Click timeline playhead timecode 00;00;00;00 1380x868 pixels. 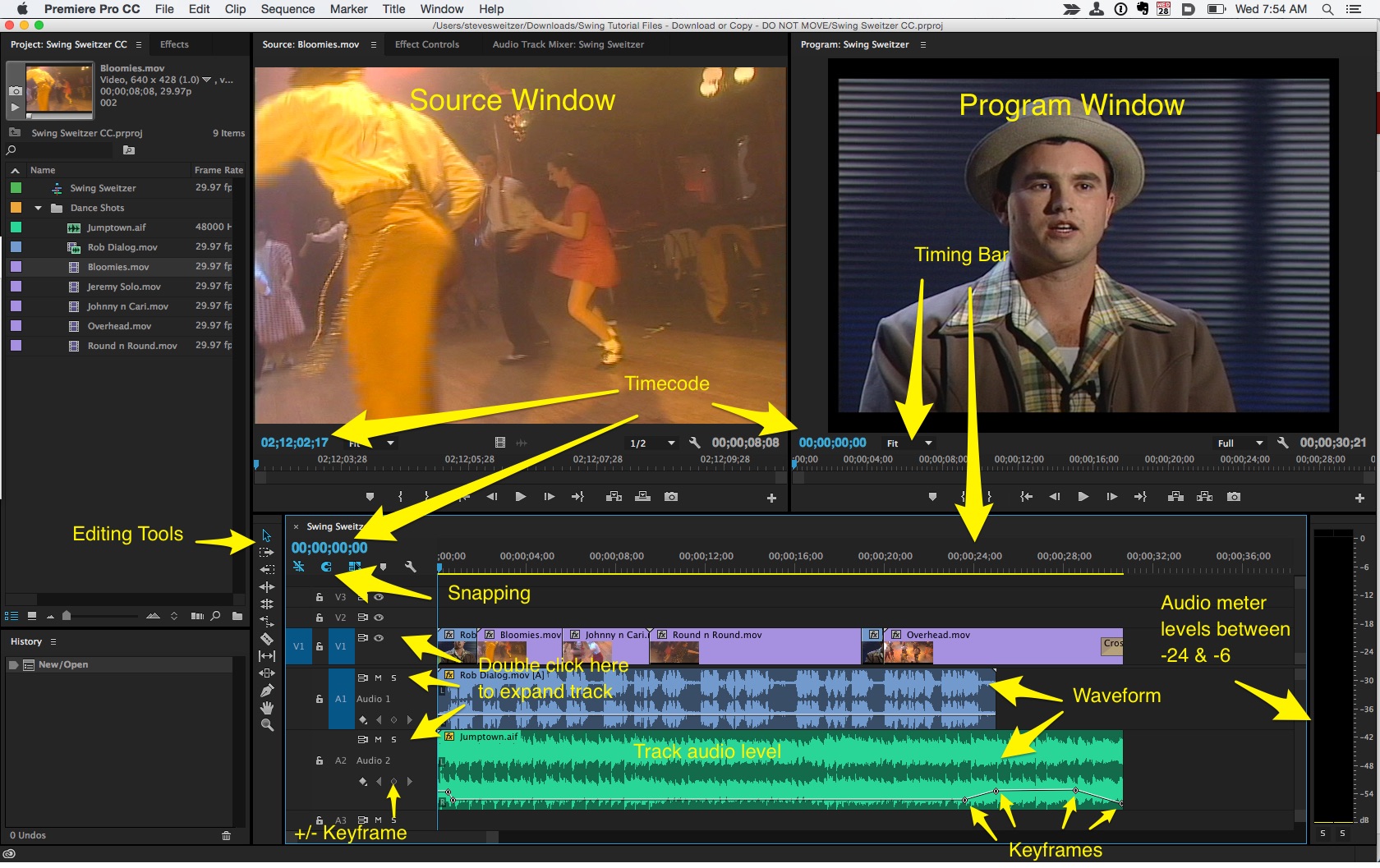329,549
